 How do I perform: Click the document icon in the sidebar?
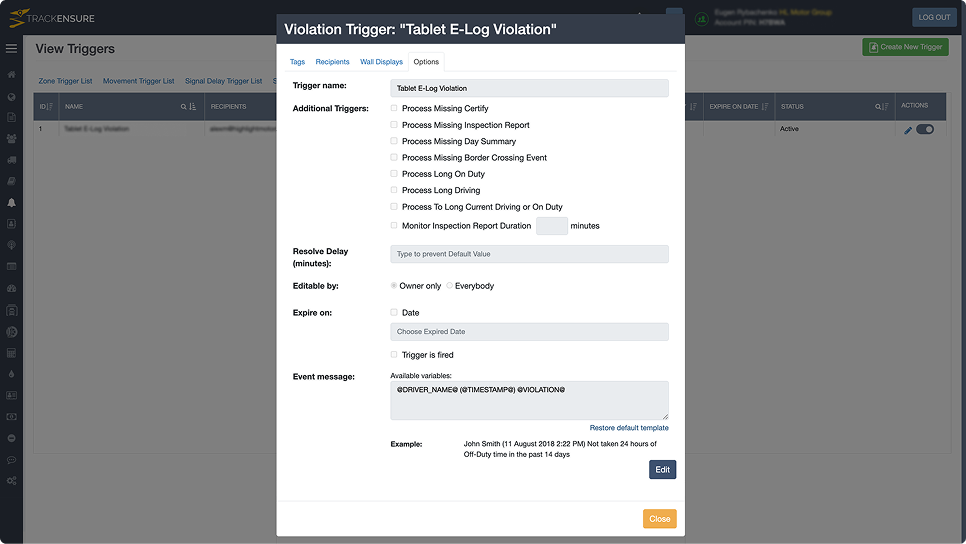click(11, 117)
